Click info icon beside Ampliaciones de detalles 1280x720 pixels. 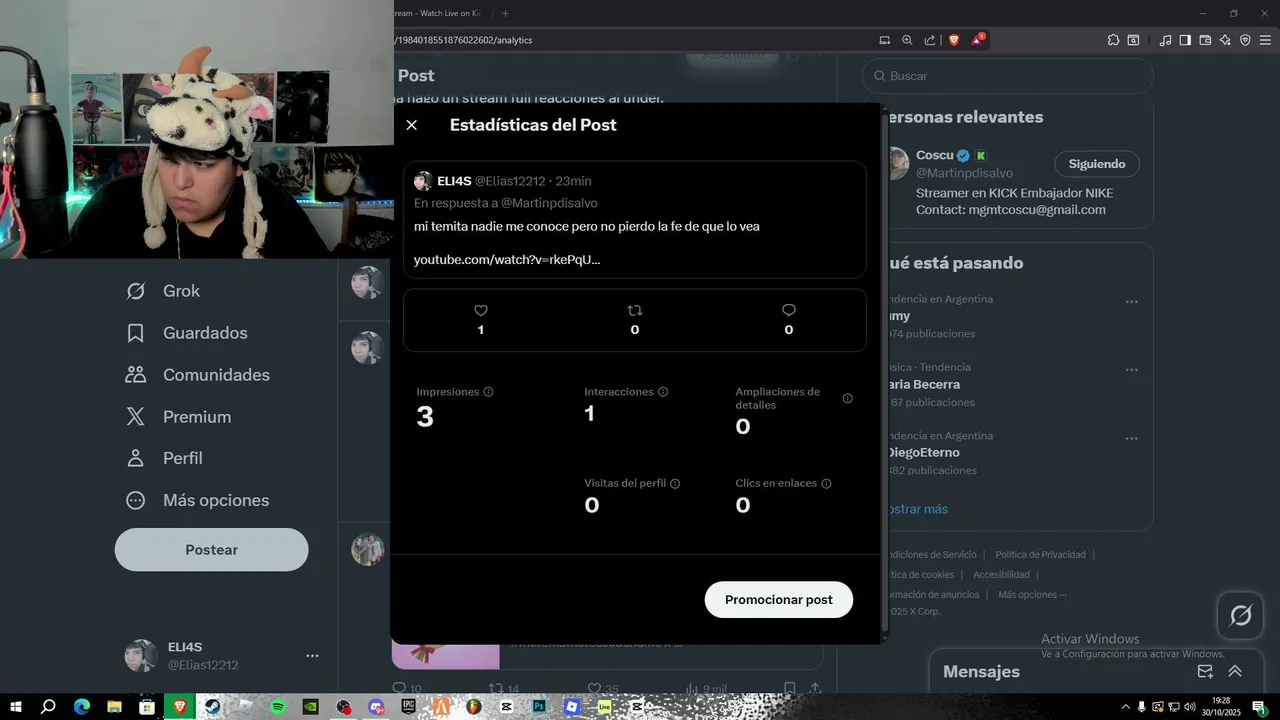[x=848, y=398]
